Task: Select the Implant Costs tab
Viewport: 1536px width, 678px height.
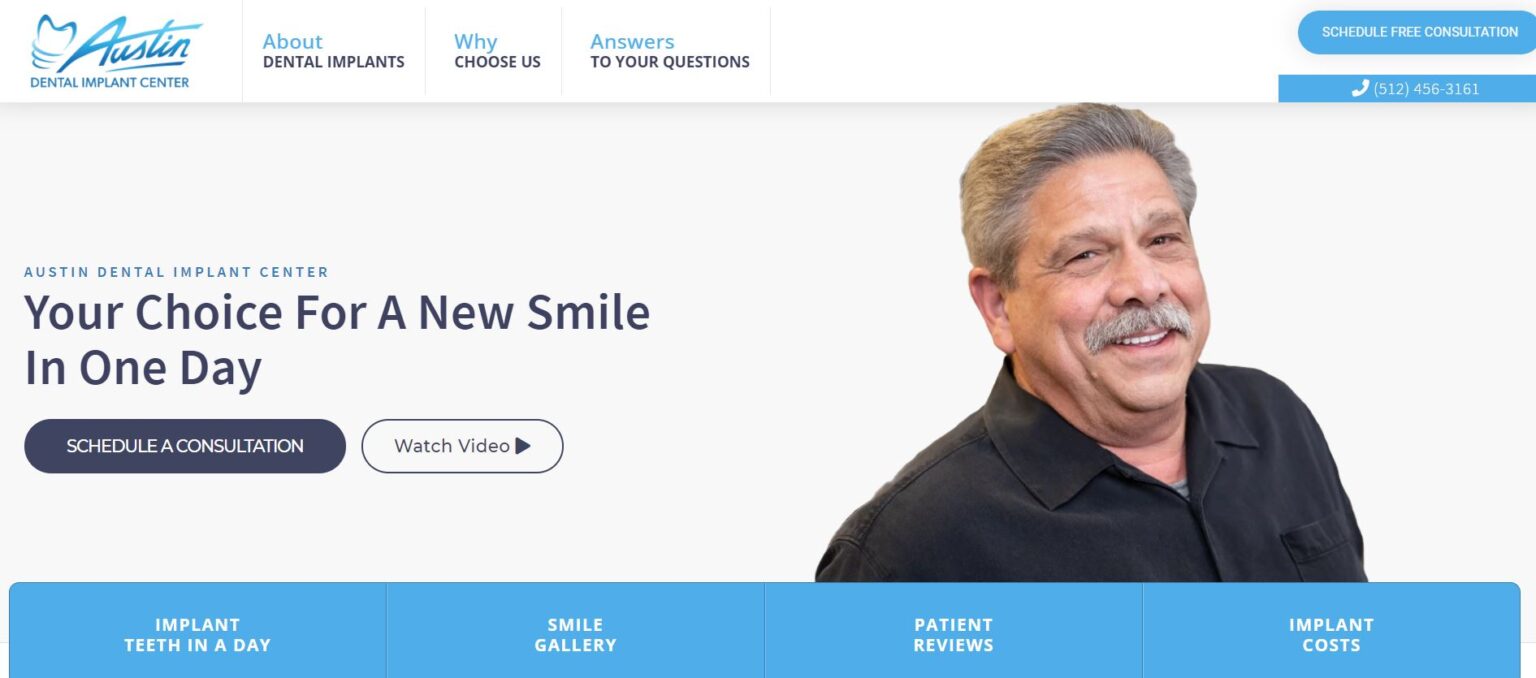Action: point(1331,634)
